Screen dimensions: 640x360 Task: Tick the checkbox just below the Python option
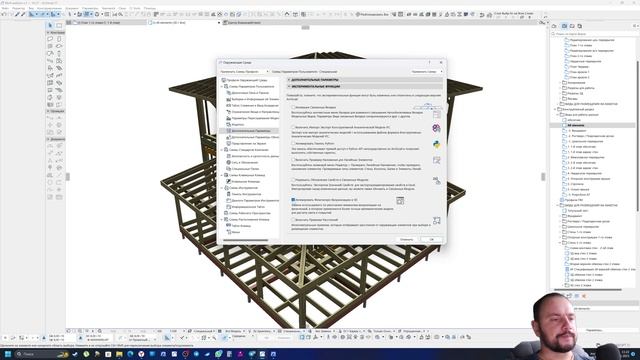coord(293,160)
